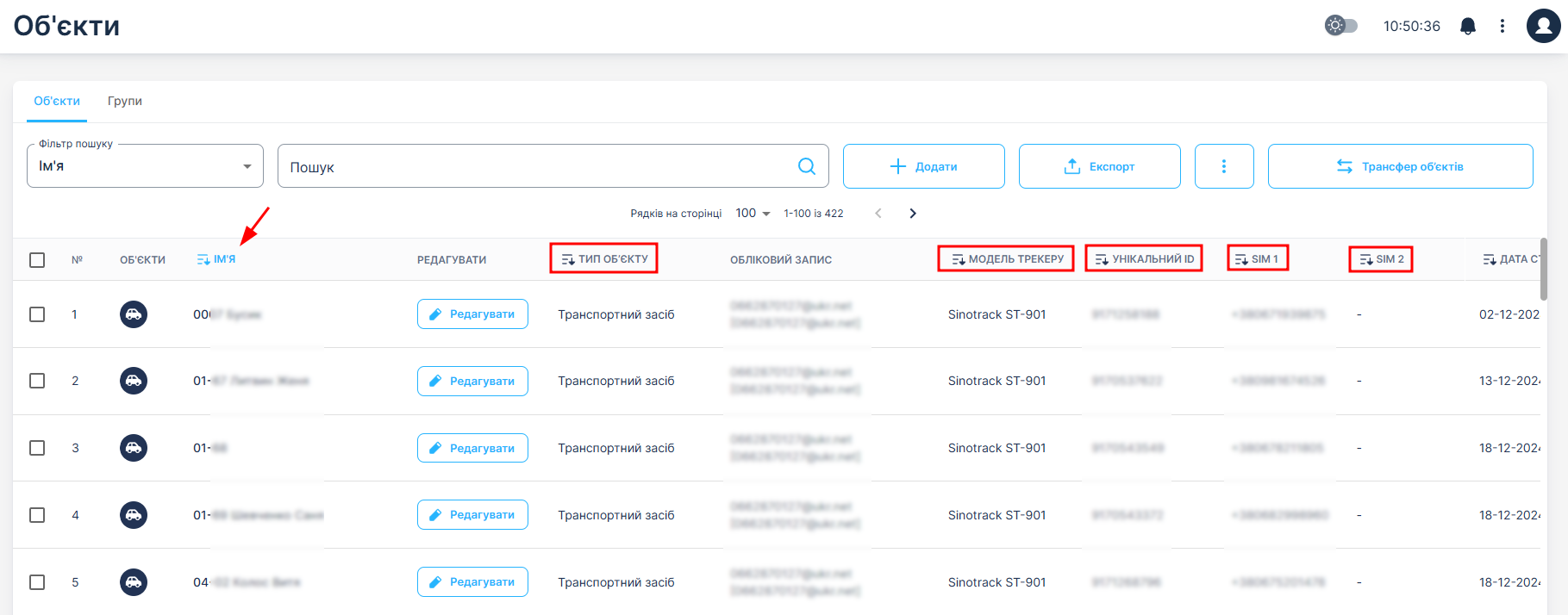Check the row 5 checkbox
This screenshot has height=615, width=1568.
click(37, 582)
